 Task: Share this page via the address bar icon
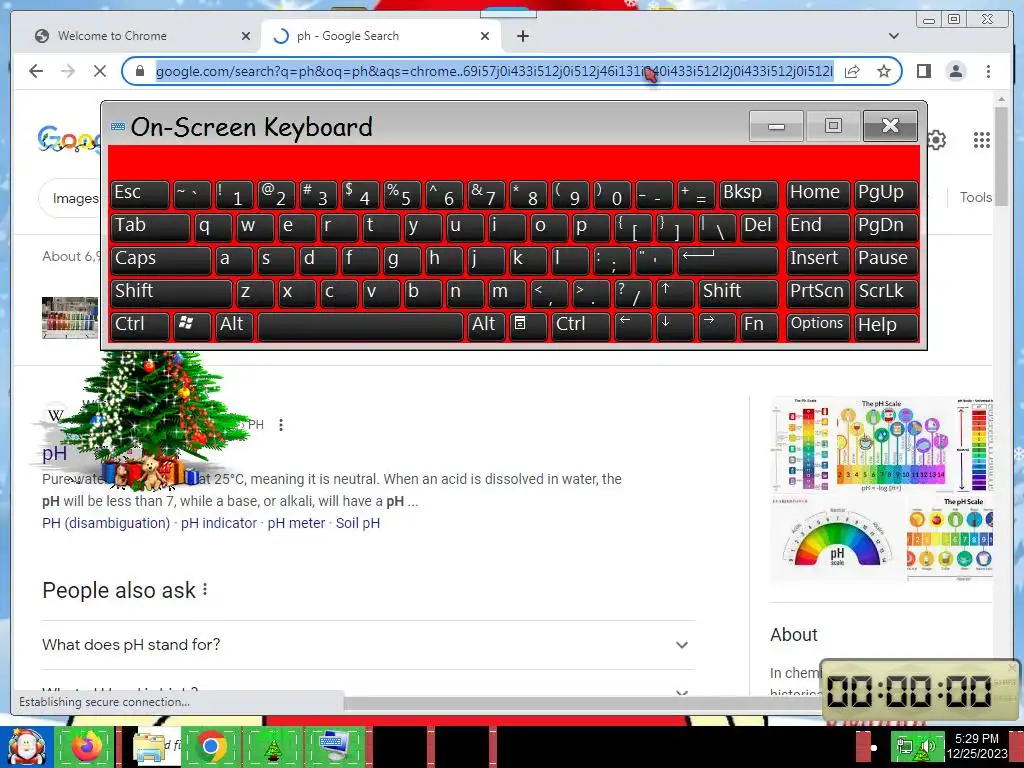click(852, 71)
